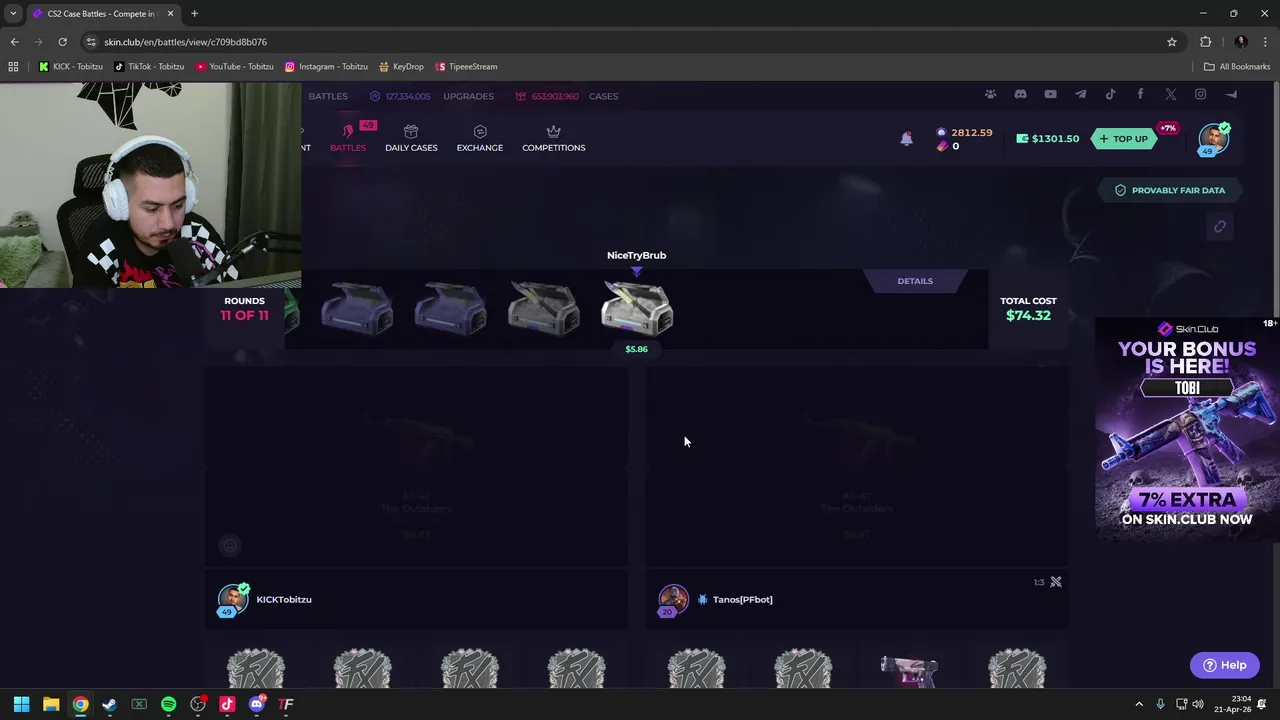
Task: Open battle DETAILS button
Action: pyautogui.click(x=915, y=281)
